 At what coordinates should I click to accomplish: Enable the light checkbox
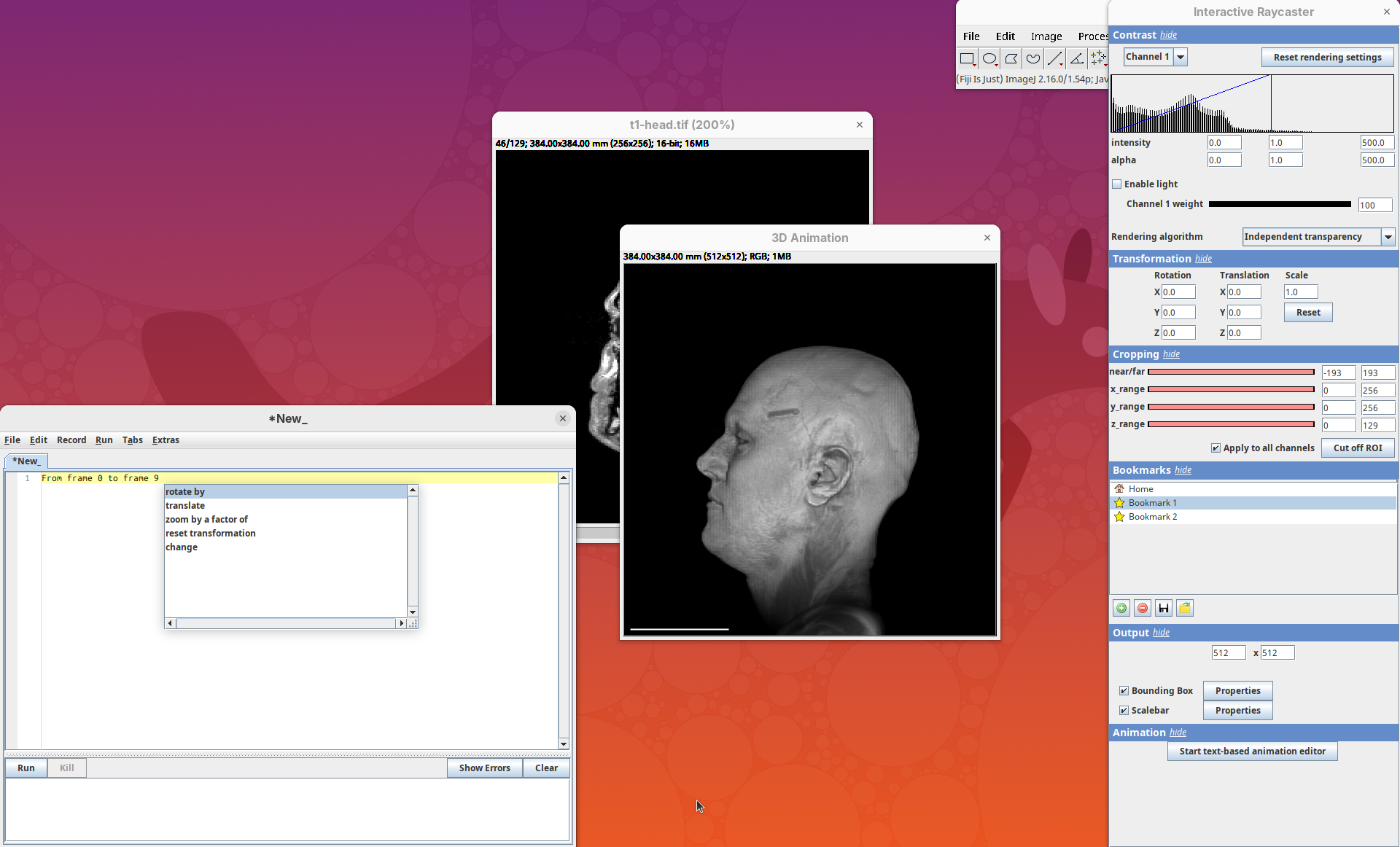click(1116, 184)
